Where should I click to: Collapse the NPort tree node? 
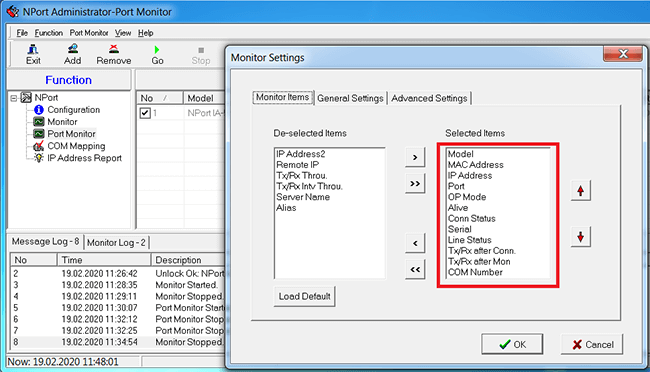click(x=14, y=98)
